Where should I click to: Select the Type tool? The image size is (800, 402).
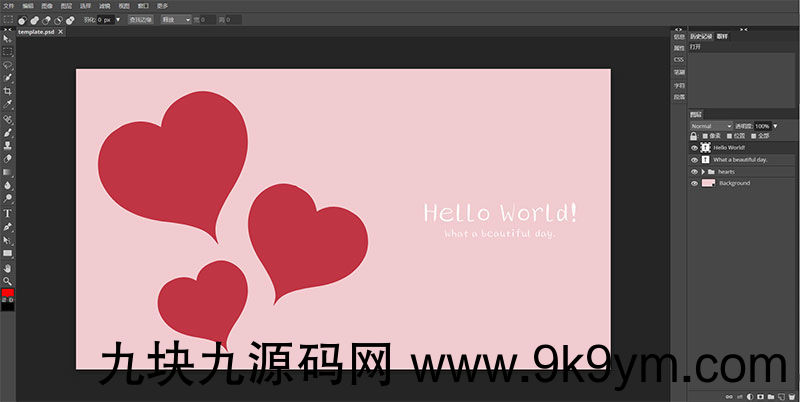coord(7,213)
